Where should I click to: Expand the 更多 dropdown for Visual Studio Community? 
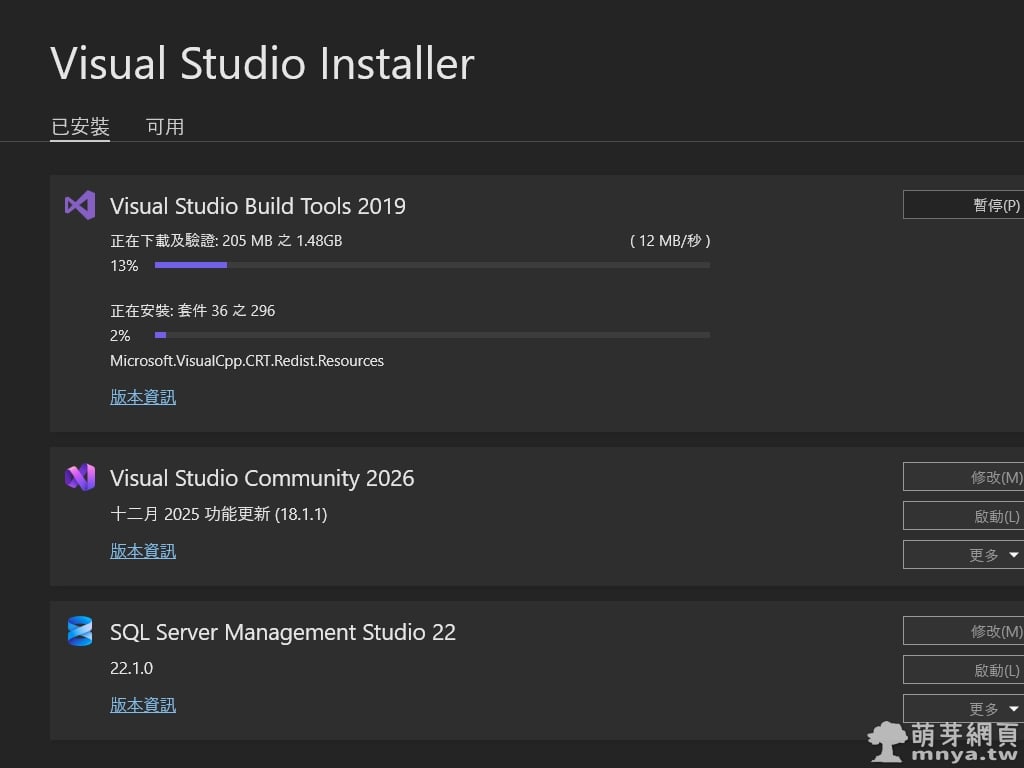(x=963, y=555)
